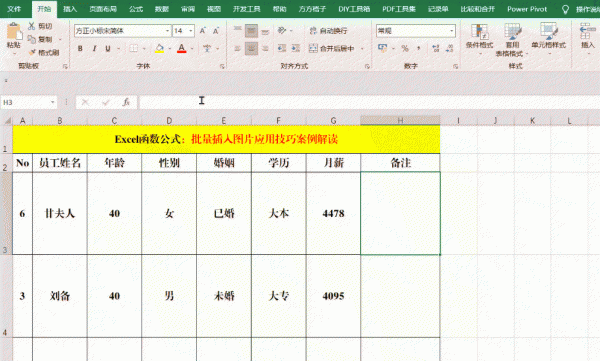600x361 pixels.
Task: Switch to the 数据 (Data) tab
Action: [161, 9]
